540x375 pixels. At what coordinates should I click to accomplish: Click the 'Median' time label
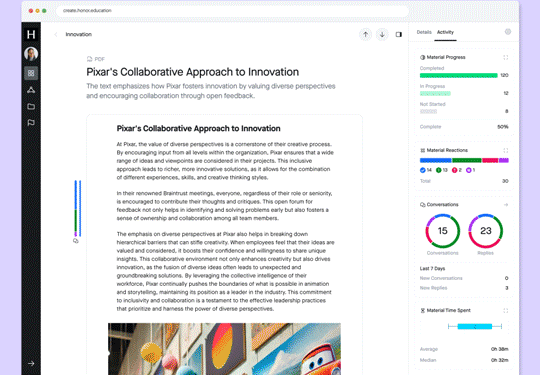point(428,360)
